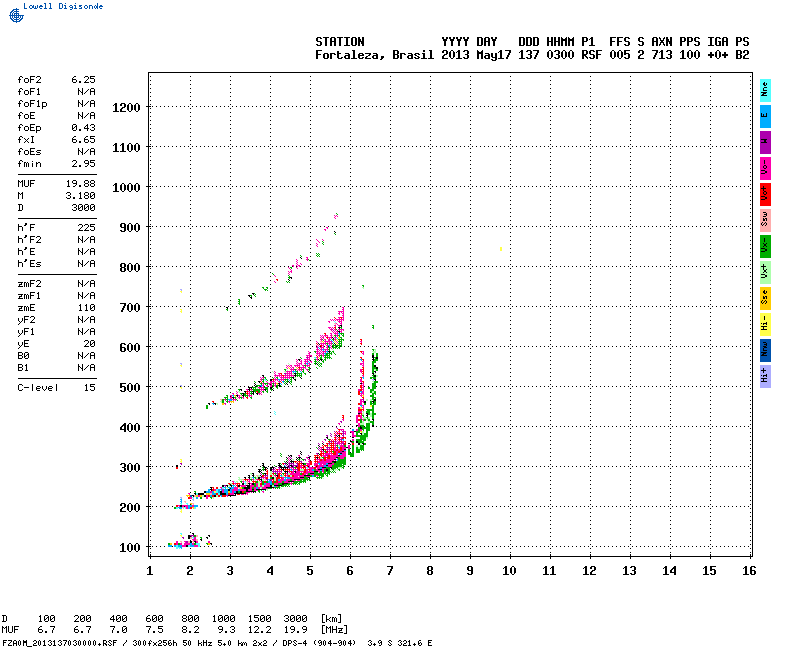Click the D 3000 entry in bottom table
This screenshot has height=650, width=800.
295,618
